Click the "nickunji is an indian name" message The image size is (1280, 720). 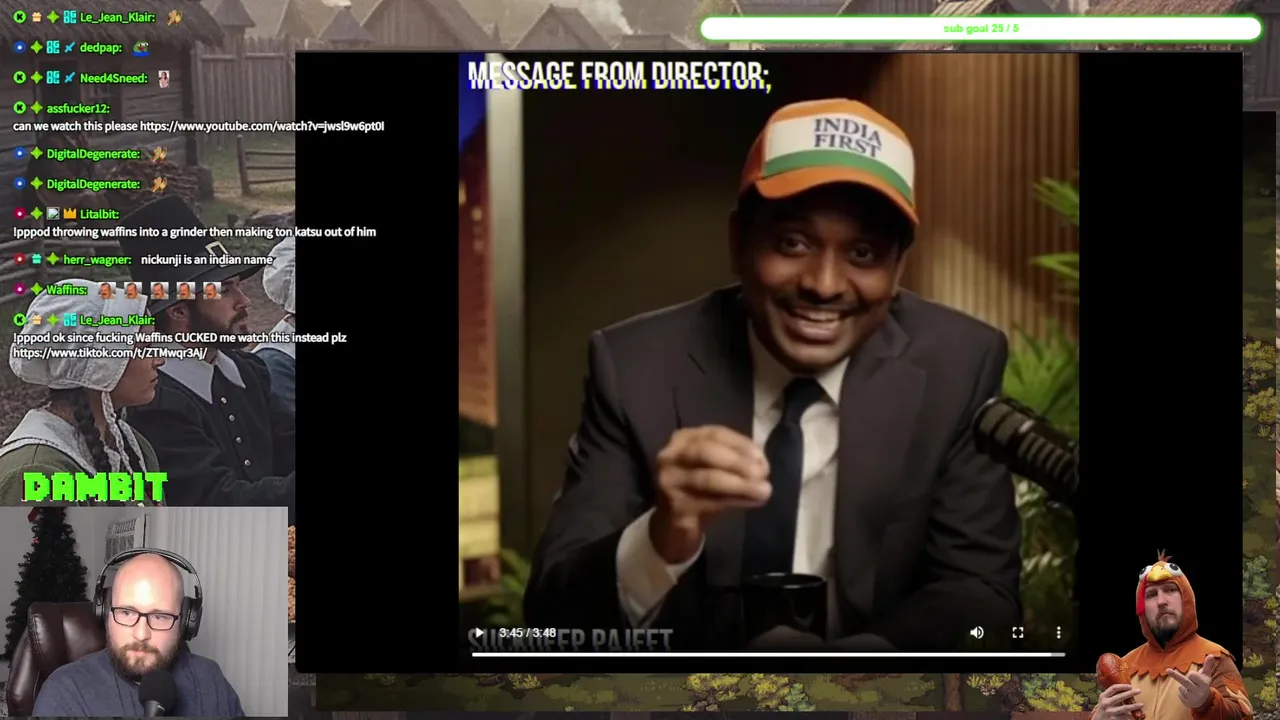[x=207, y=260]
